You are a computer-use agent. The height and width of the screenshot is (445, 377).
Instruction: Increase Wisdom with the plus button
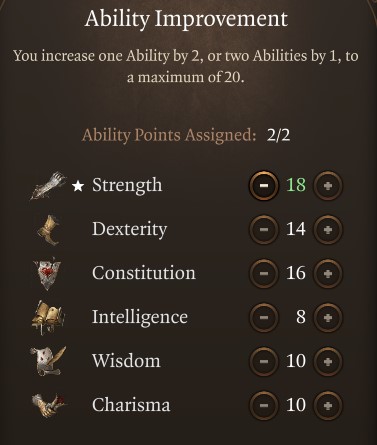(x=328, y=361)
